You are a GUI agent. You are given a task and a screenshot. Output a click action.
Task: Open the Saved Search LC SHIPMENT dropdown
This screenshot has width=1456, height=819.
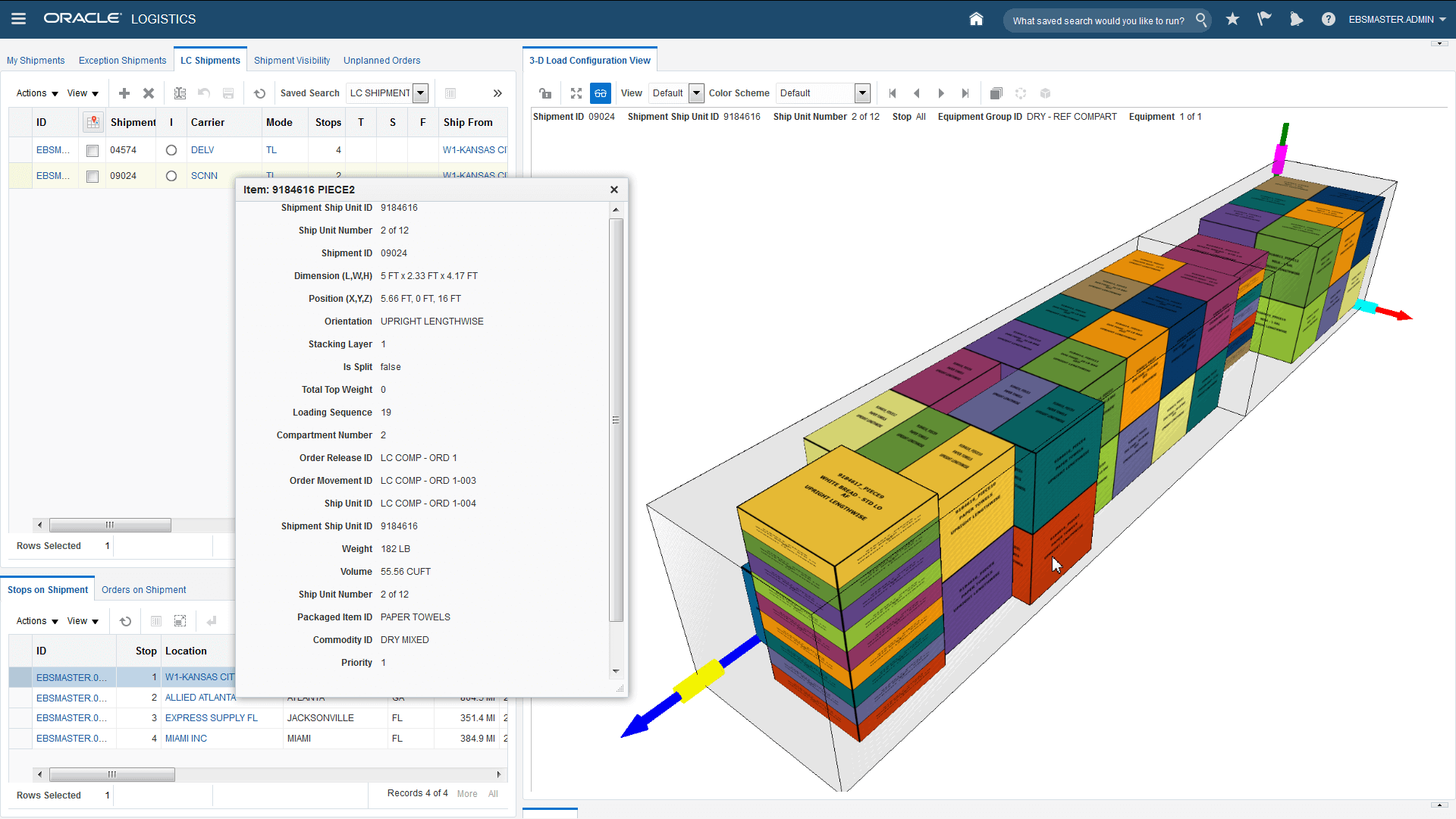[421, 93]
